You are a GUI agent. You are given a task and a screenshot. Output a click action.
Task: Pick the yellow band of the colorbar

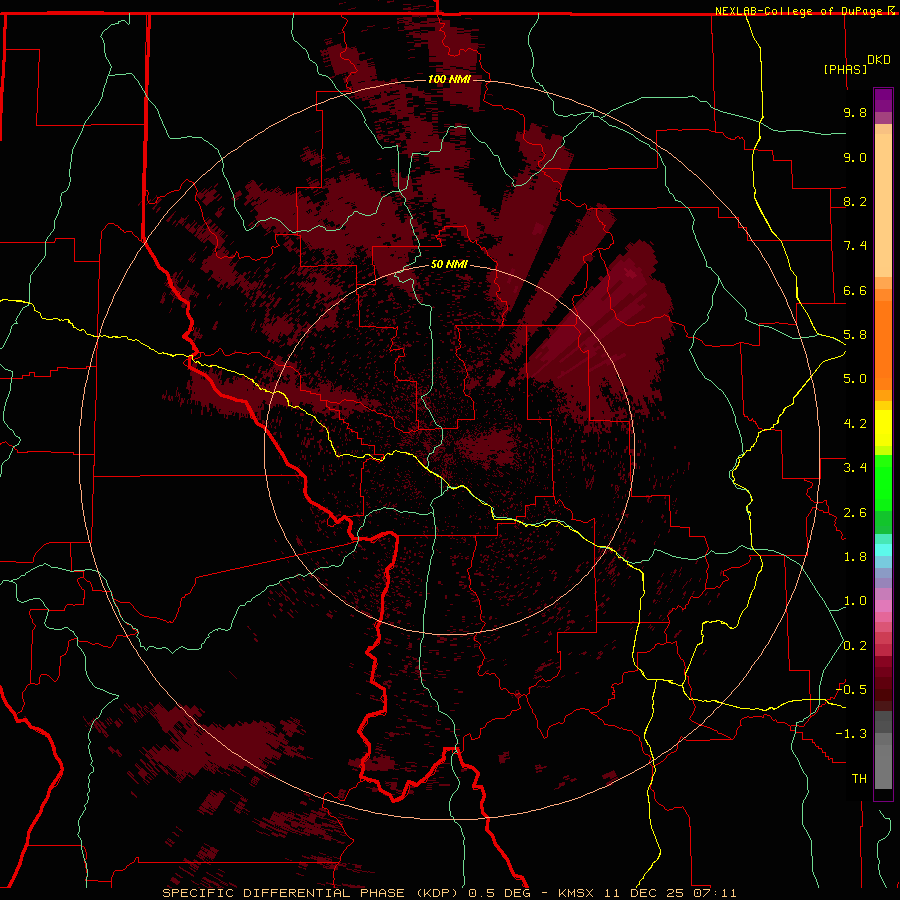[883, 428]
